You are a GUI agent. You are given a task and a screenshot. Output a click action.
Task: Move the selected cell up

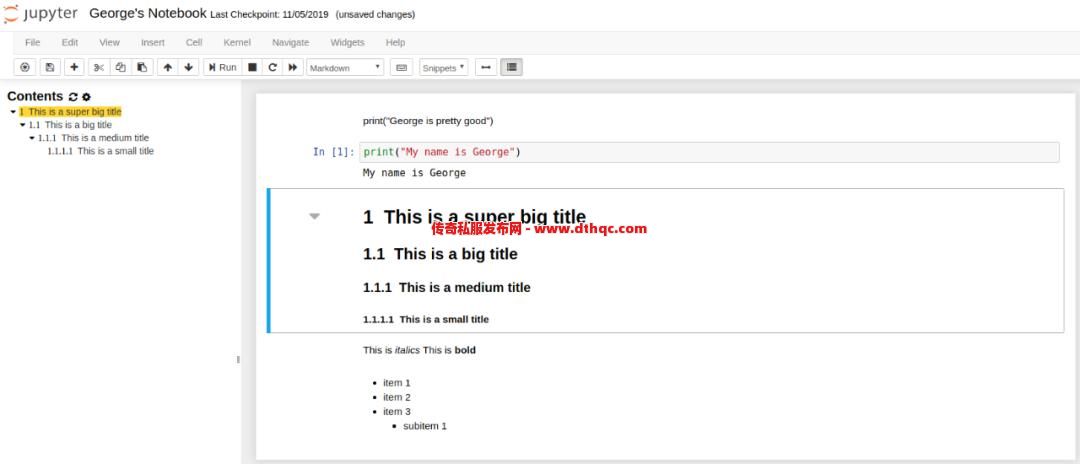coord(167,67)
